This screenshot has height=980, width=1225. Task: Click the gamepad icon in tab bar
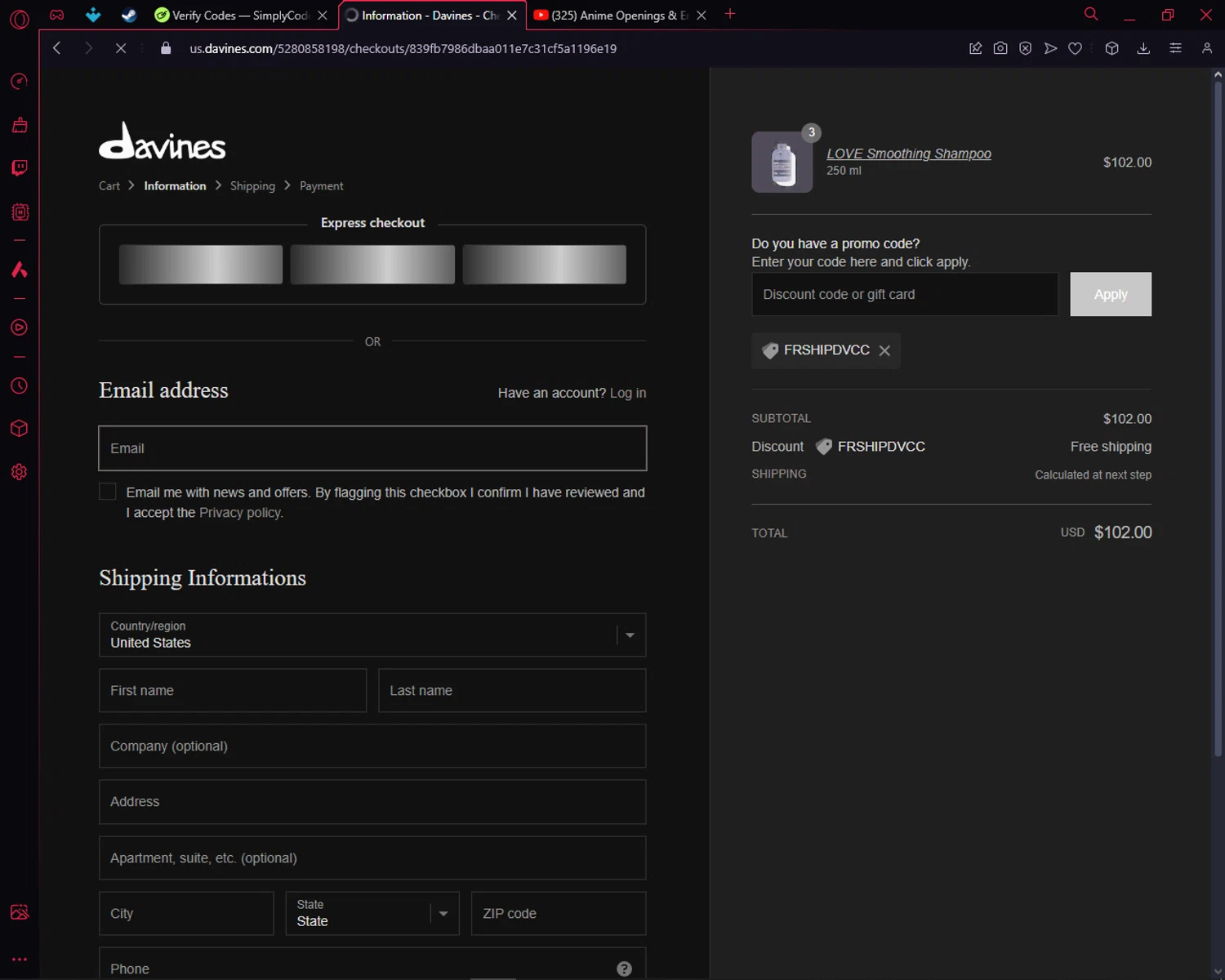pyautogui.click(x=57, y=15)
